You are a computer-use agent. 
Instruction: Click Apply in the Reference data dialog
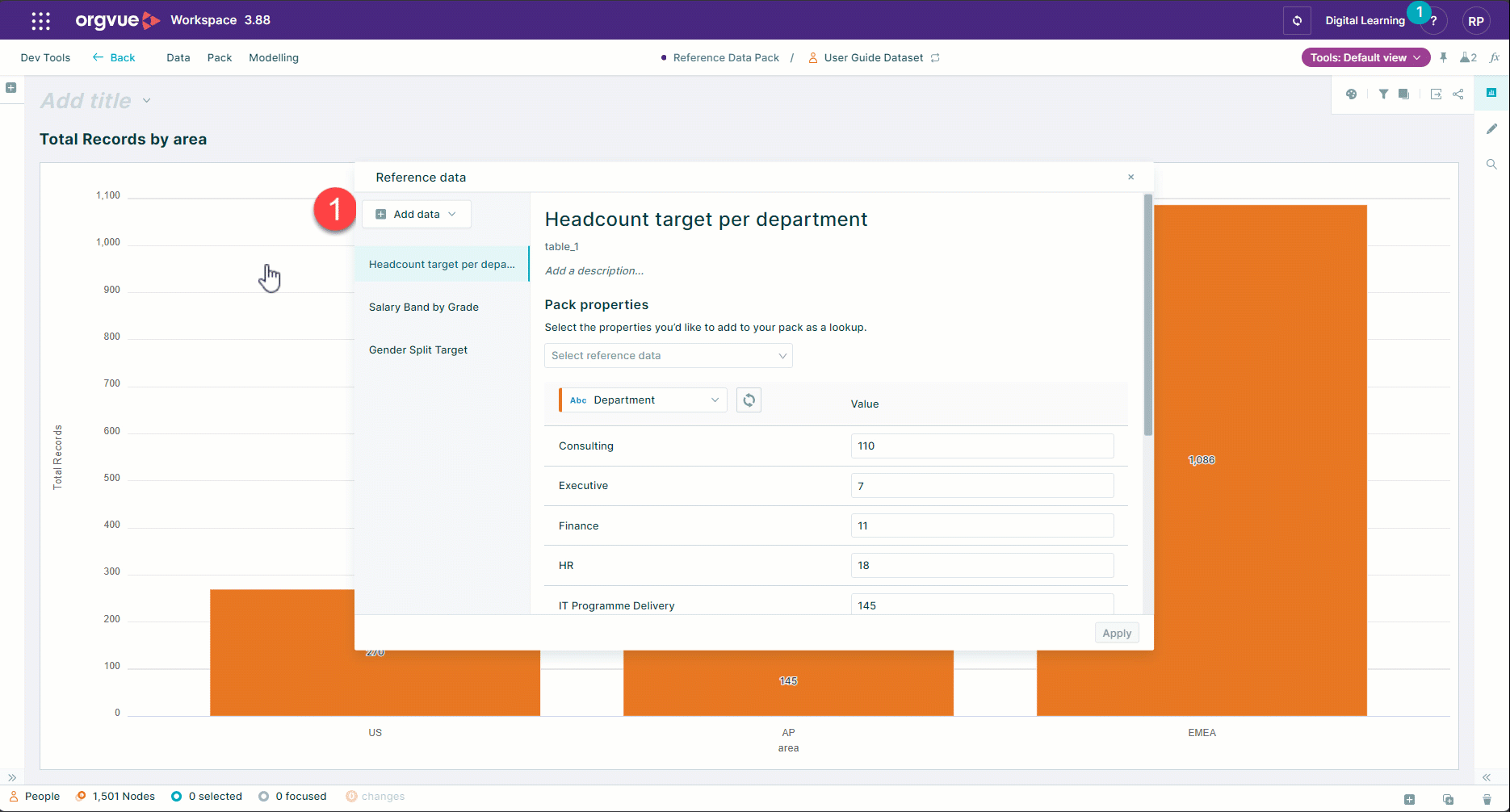(1117, 633)
